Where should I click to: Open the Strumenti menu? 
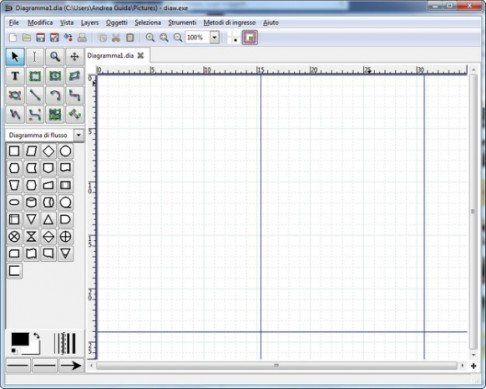point(182,23)
